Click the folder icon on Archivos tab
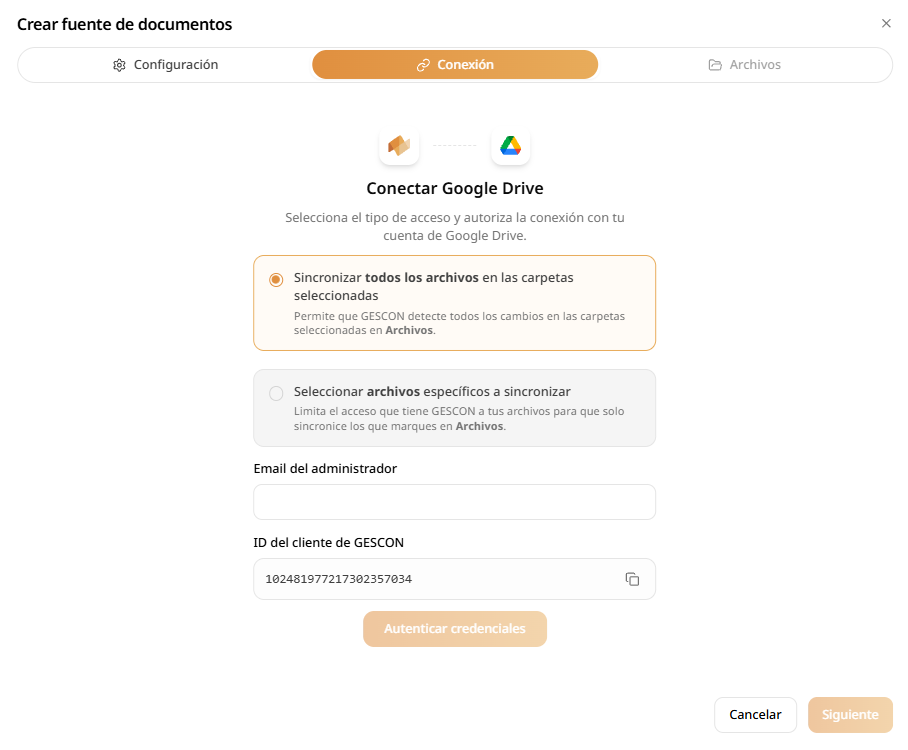The height and width of the screenshot is (750, 908). coord(714,64)
